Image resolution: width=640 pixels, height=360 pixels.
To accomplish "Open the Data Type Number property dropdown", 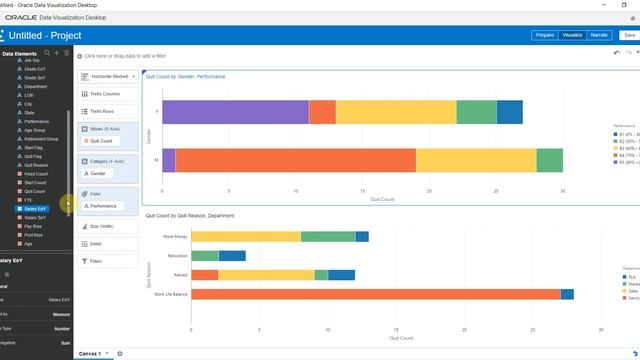I will [x=62, y=329].
